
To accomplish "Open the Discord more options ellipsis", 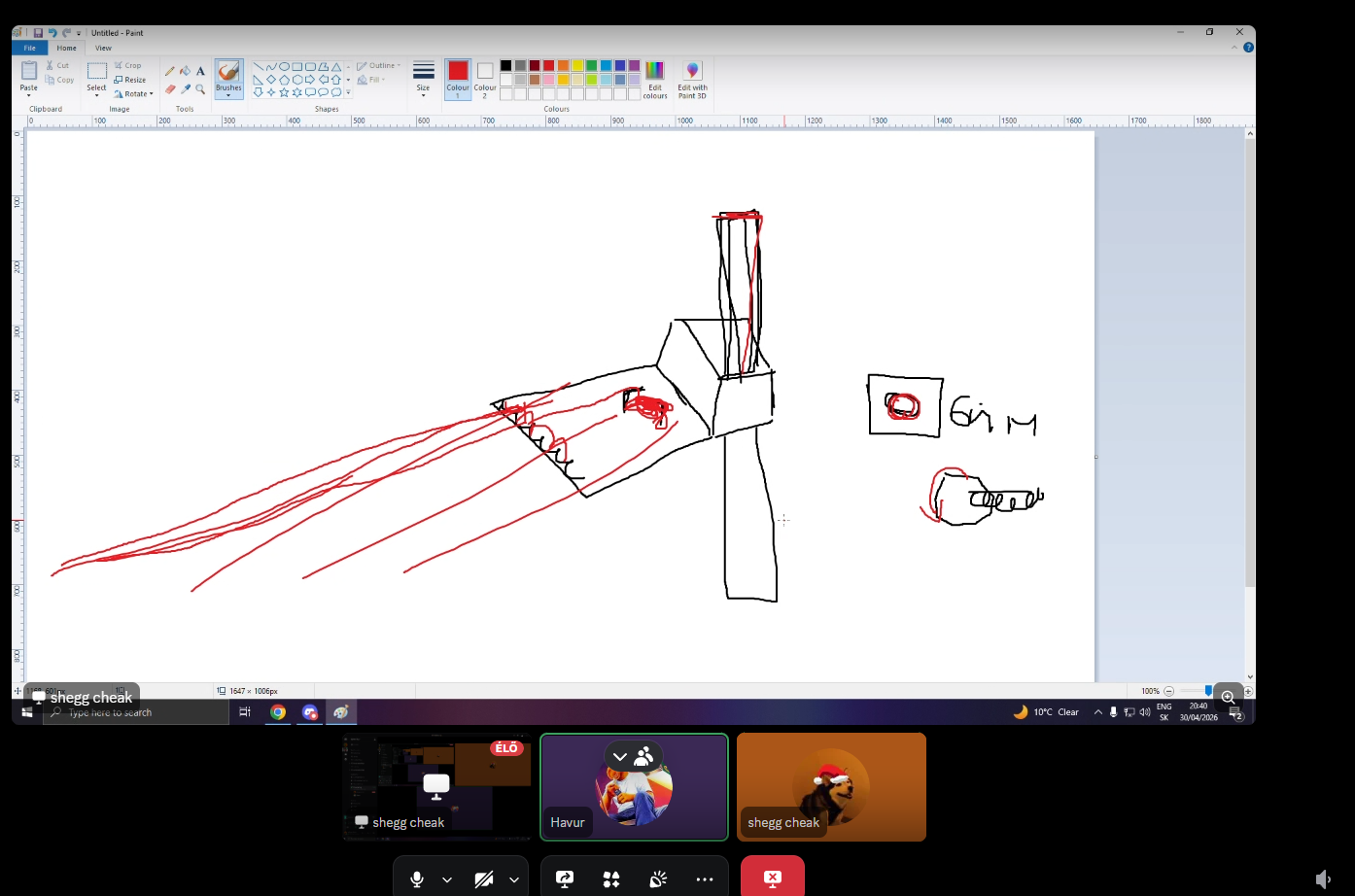I will [705, 879].
